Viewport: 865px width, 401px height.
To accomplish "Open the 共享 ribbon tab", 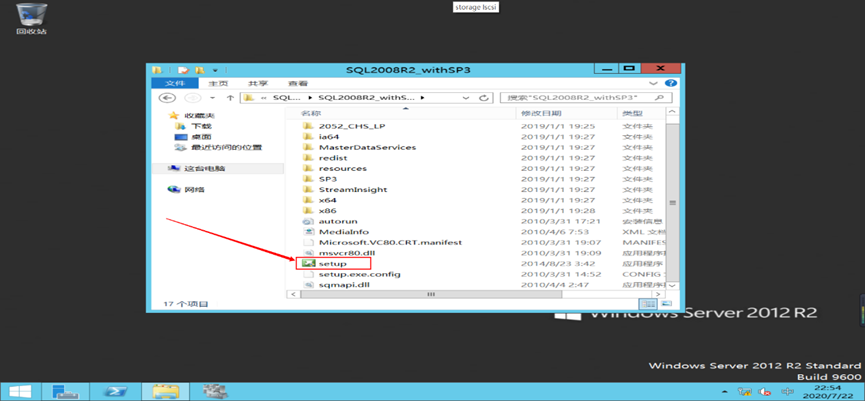I will [258, 83].
